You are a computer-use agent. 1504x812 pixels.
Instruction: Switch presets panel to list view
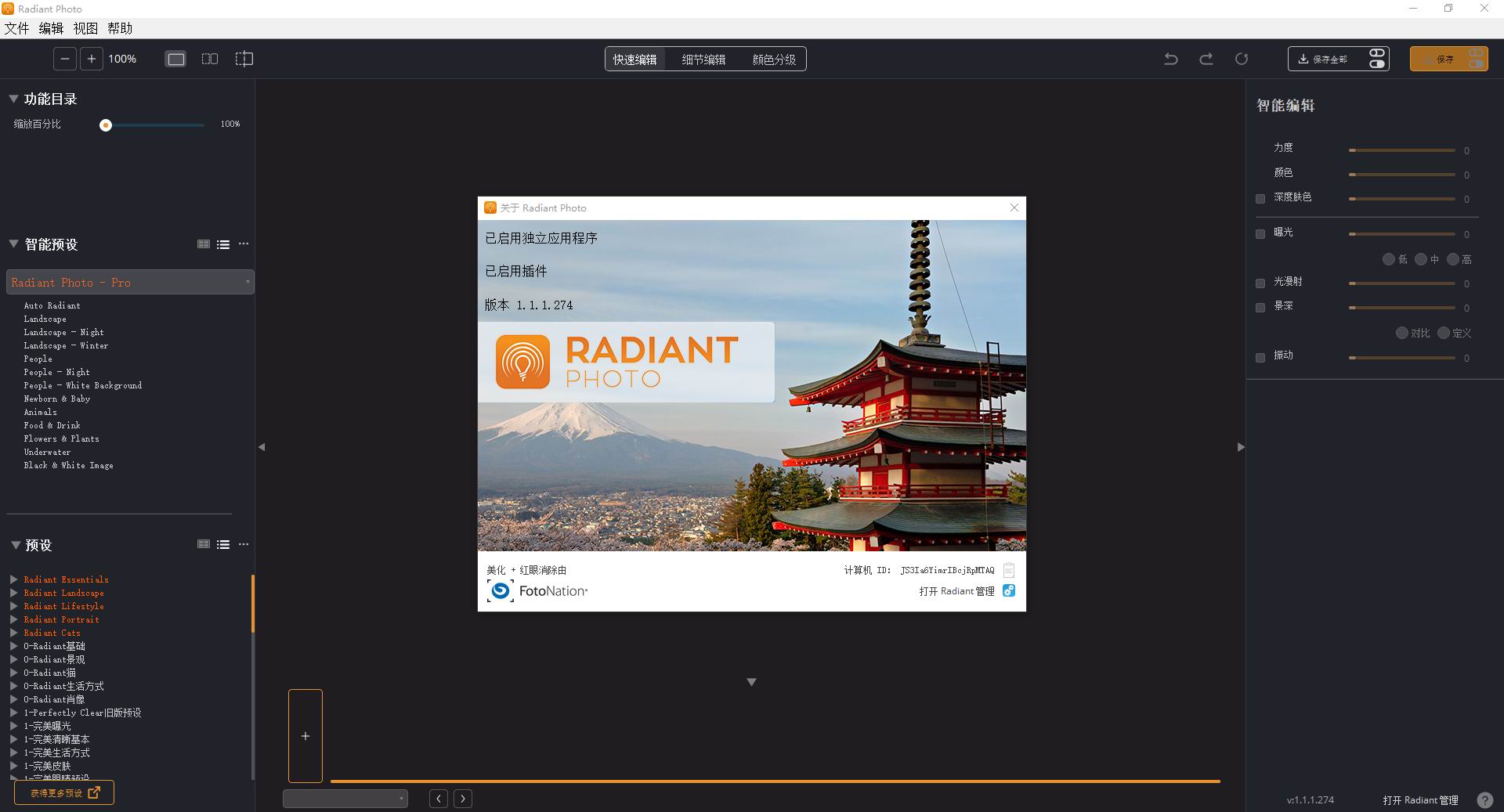[x=223, y=544]
